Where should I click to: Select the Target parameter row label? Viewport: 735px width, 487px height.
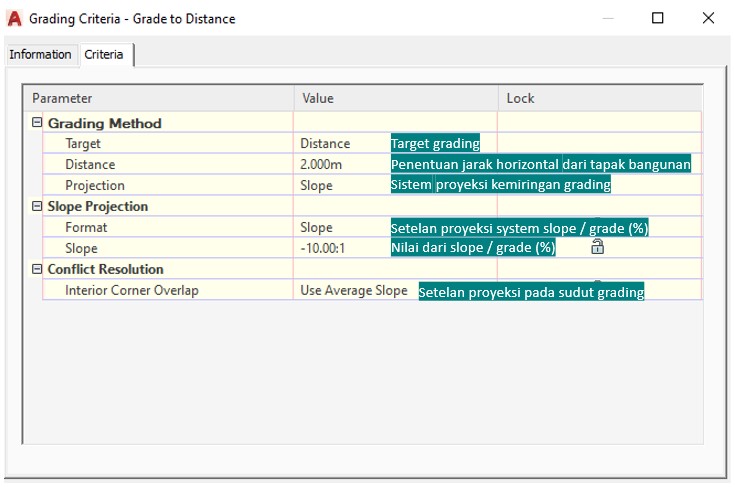point(83,144)
